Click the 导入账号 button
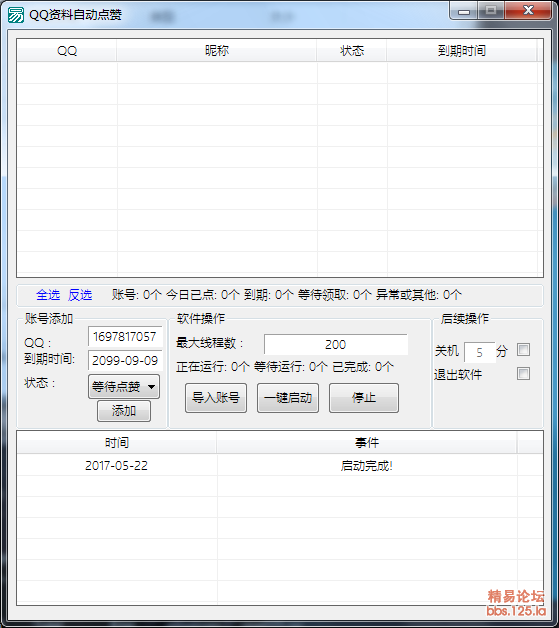 [x=216, y=398]
